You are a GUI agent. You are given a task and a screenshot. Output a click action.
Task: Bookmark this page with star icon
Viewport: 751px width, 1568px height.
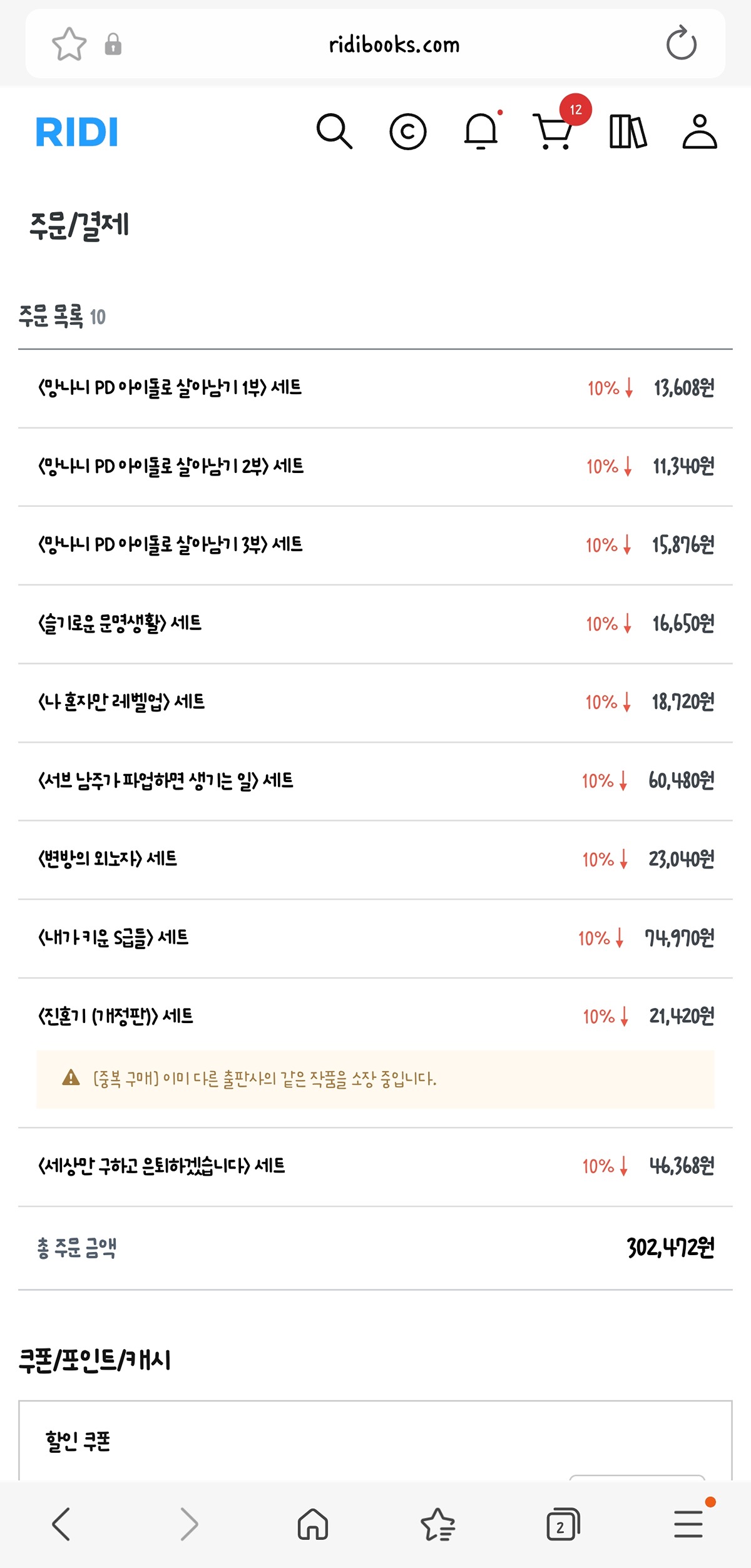coord(69,44)
